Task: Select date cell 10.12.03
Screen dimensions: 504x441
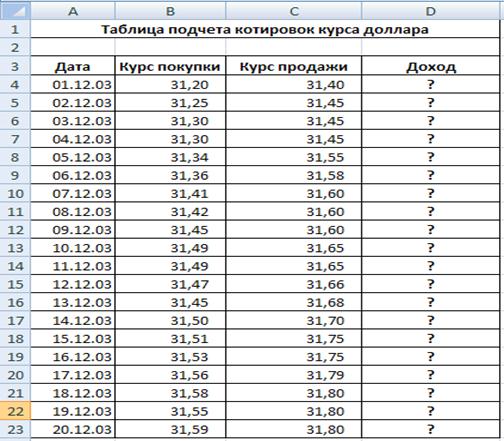Action: click(73, 248)
